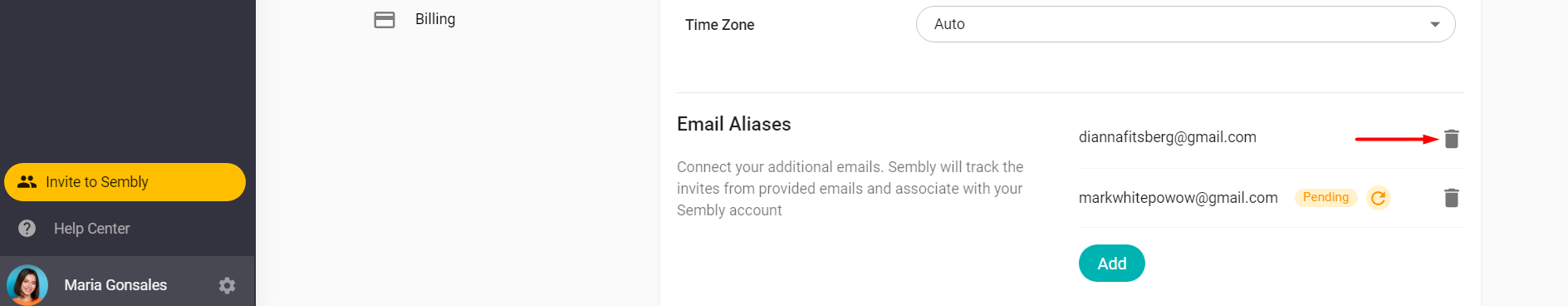Remove the markwhitepowow@gmail.com alias via its trash icon
The height and width of the screenshot is (306, 1568).
(x=1451, y=198)
